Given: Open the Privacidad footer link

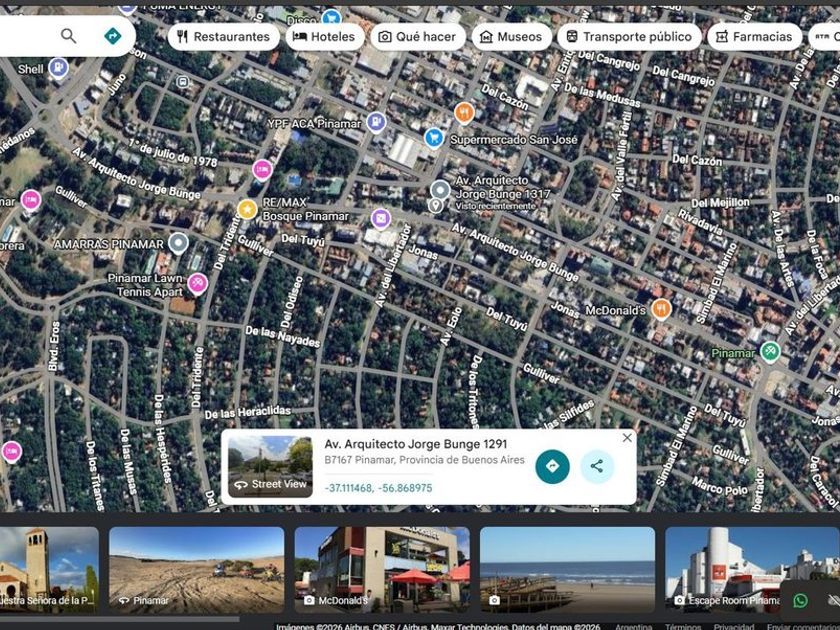Looking at the screenshot, I should [733, 626].
